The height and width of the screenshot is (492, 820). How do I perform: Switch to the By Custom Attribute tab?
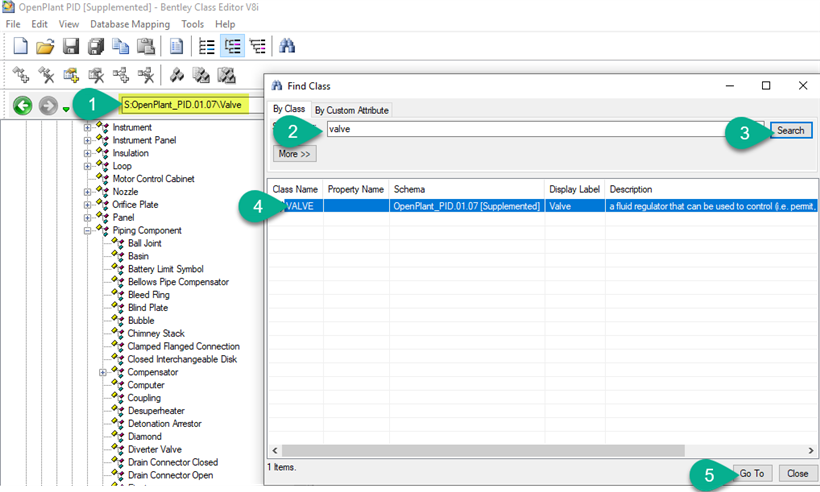[x=351, y=110]
